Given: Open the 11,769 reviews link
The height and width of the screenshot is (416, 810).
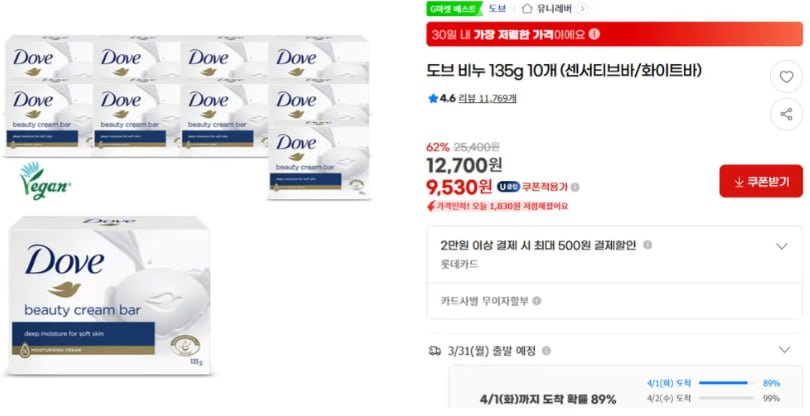Looking at the screenshot, I should pyautogui.click(x=487, y=98).
